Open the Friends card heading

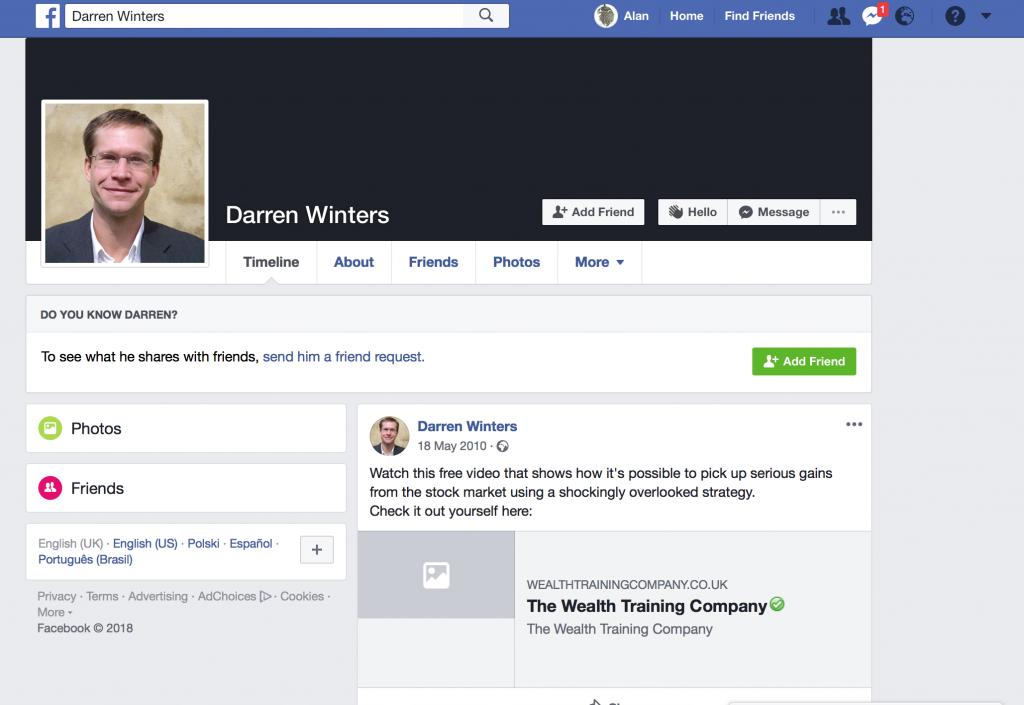click(97, 488)
